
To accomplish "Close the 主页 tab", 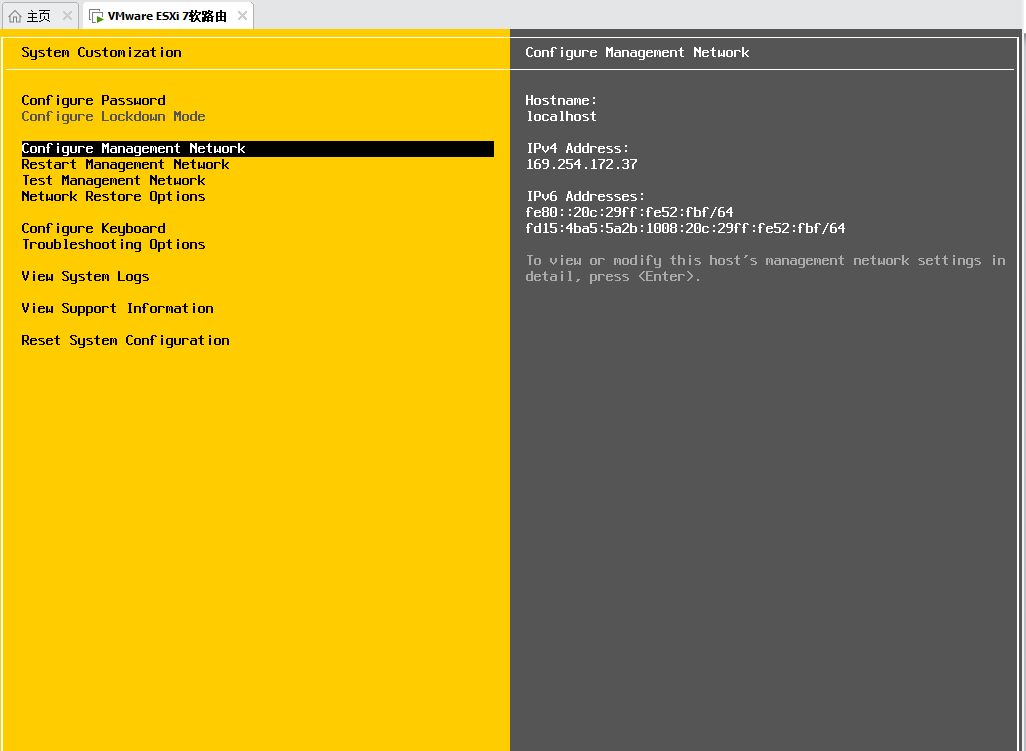I will pyautogui.click(x=67, y=16).
